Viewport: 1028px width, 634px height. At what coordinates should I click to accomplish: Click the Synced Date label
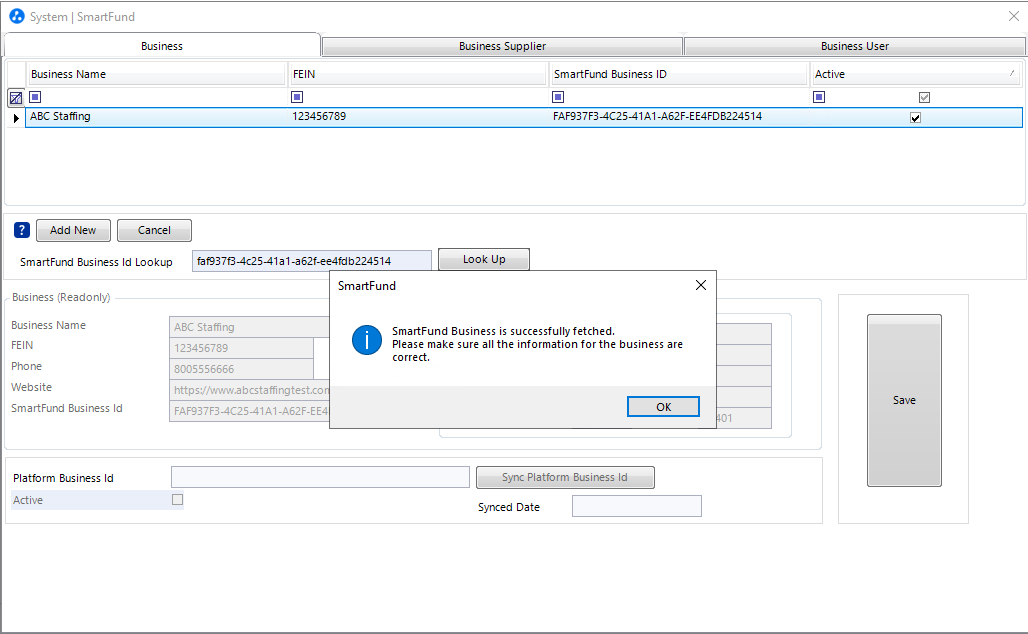[509, 507]
